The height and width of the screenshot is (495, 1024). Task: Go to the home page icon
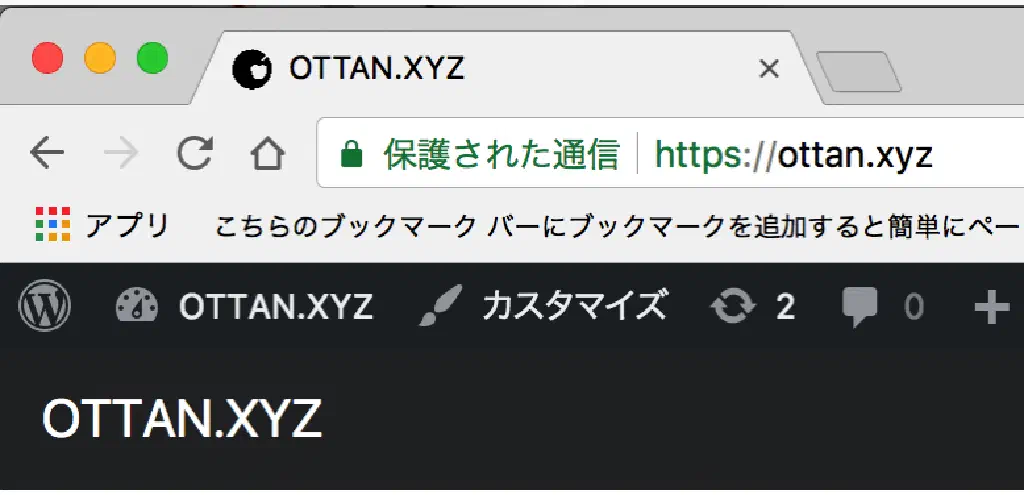click(268, 155)
